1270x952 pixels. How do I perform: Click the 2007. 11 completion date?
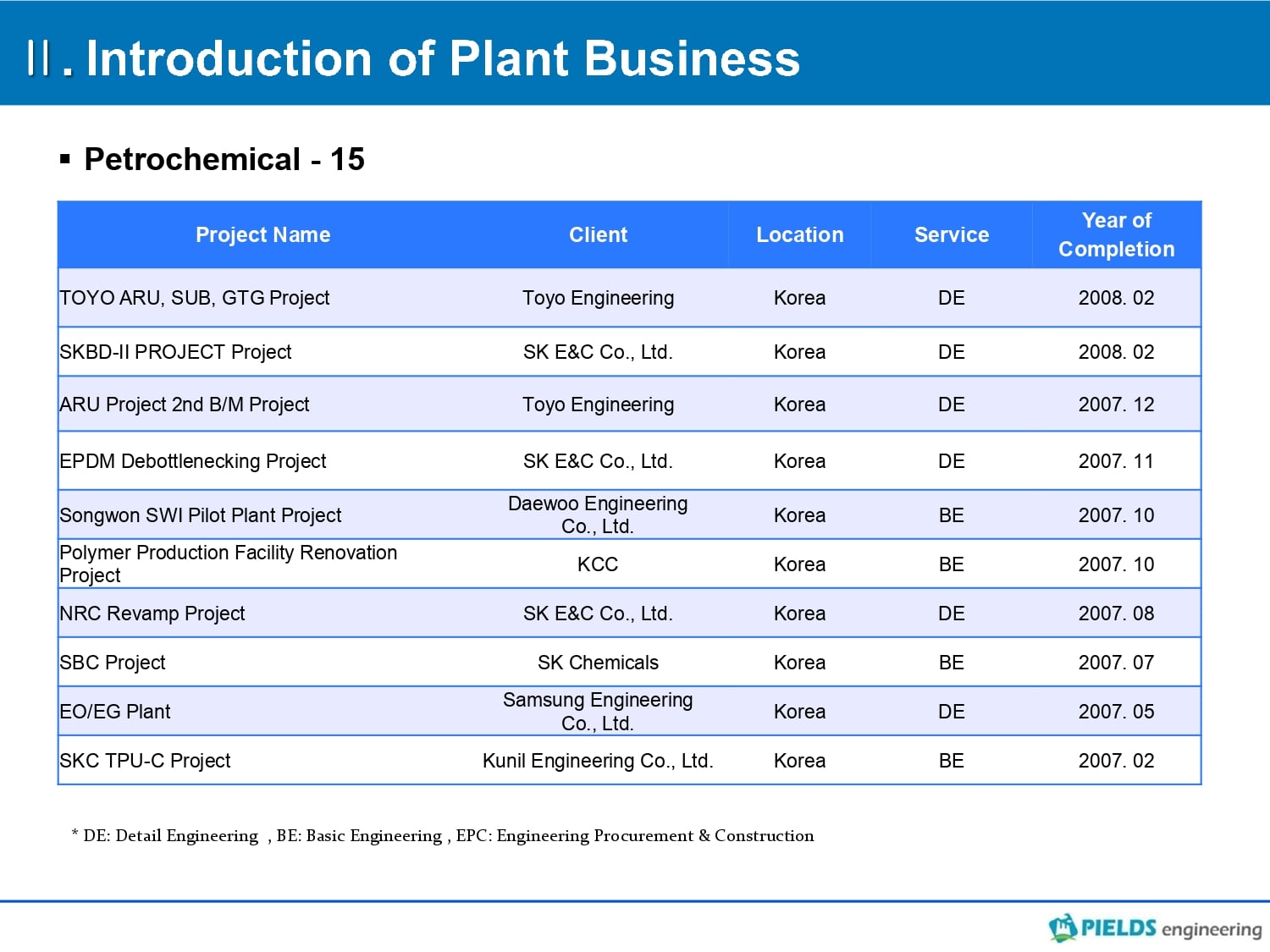coord(1116,461)
